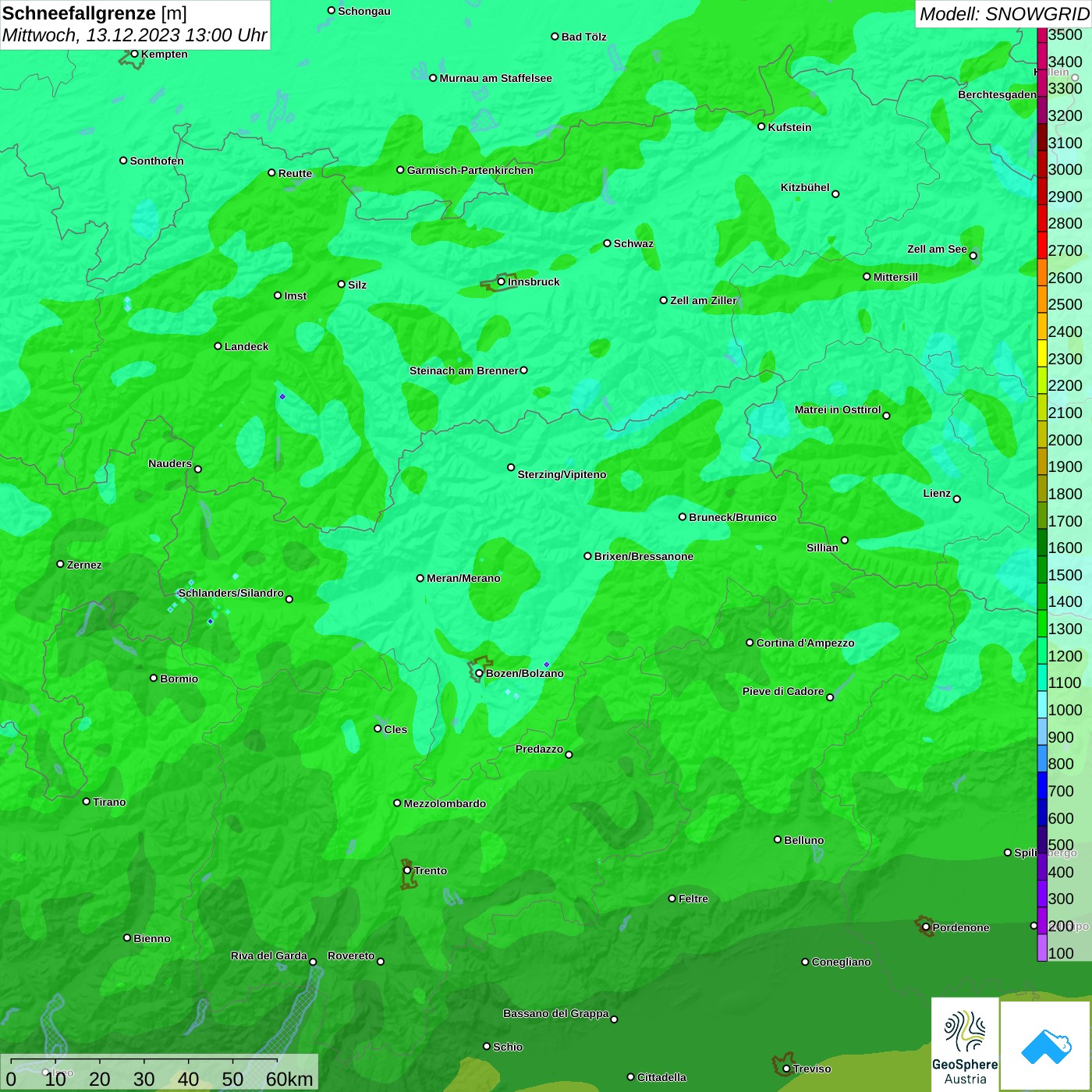Click the 'Schneefallgrenze [m]' title

tap(94, 14)
